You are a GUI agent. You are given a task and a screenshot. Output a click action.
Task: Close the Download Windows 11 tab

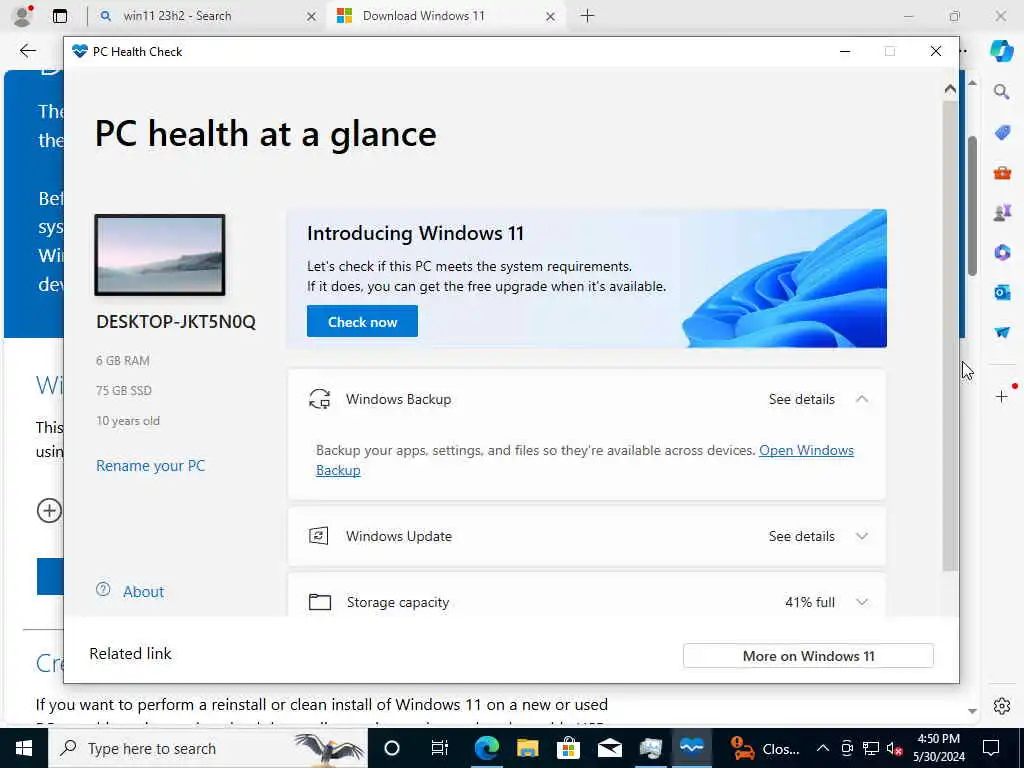coord(551,16)
